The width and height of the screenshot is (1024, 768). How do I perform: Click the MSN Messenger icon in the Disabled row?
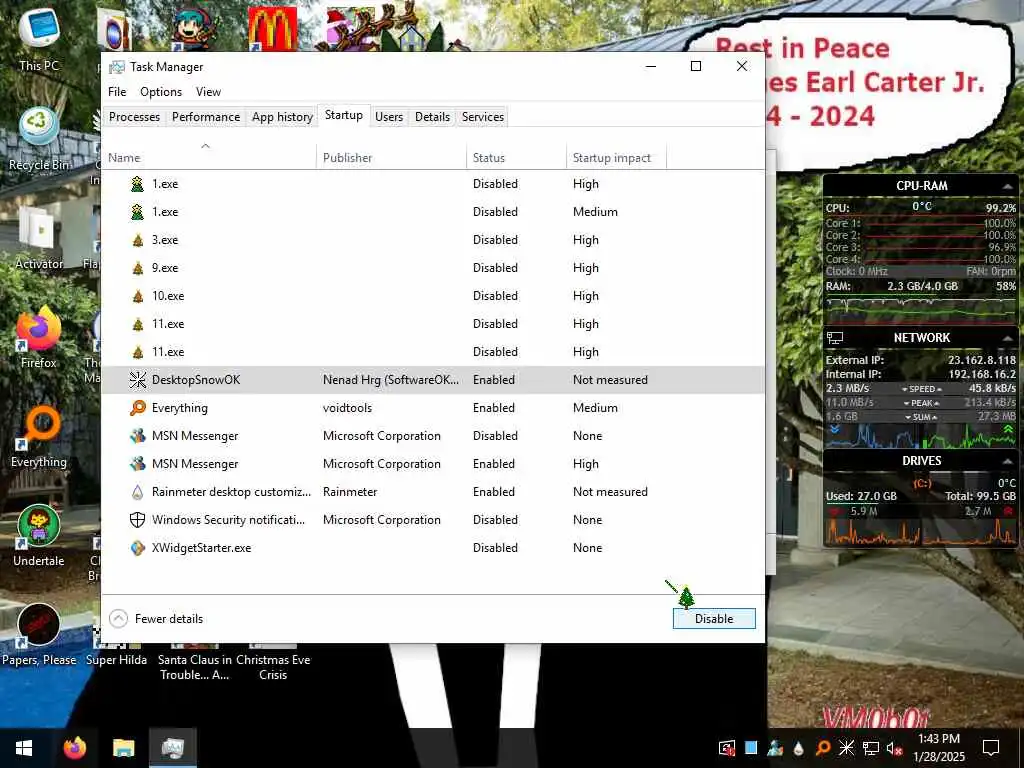click(x=137, y=436)
